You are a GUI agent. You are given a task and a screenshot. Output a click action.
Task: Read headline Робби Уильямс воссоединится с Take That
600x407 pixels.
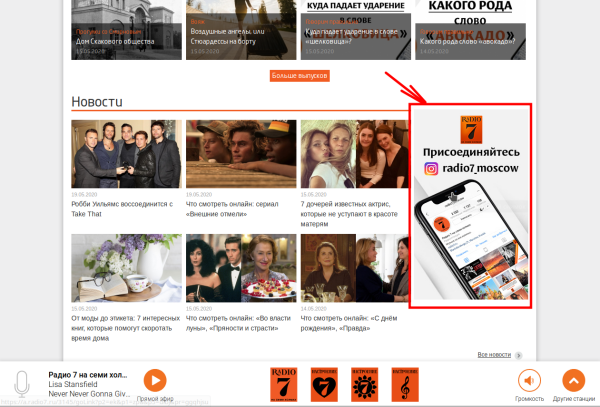point(122,209)
